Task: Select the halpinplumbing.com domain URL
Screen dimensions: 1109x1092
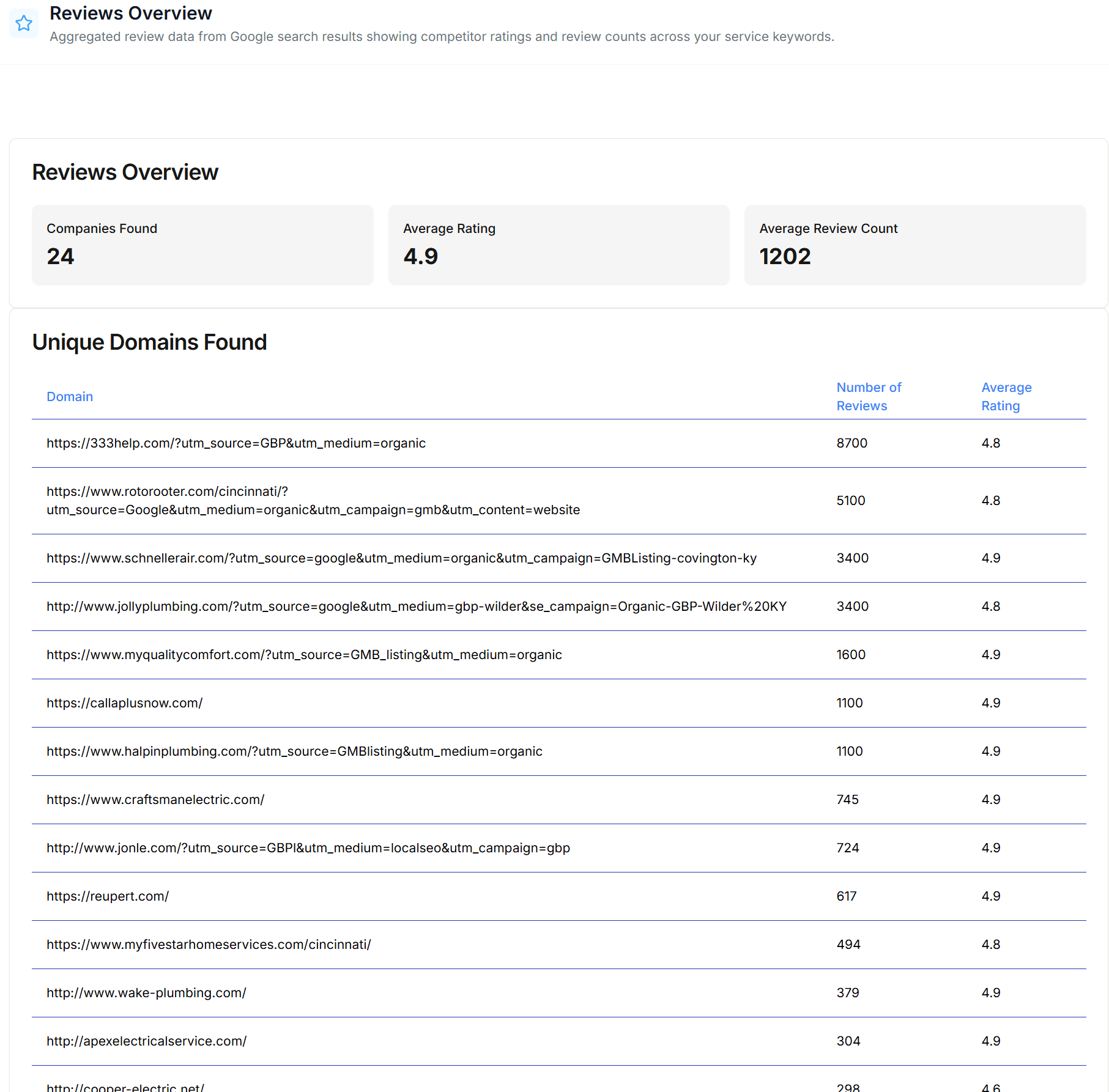Action: pyautogui.click(x=294, y=751)
